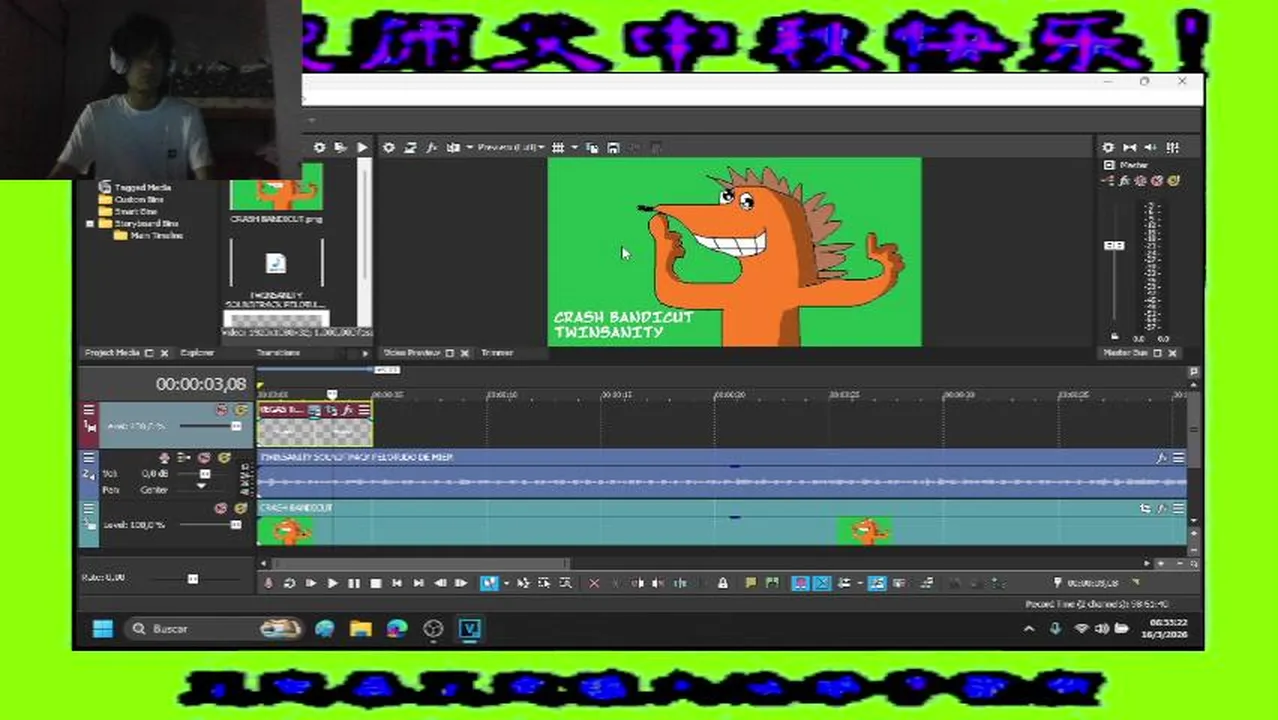Open Master FX icon in Master panel
The image size is (1278, 720).
tap(1124, 181)
